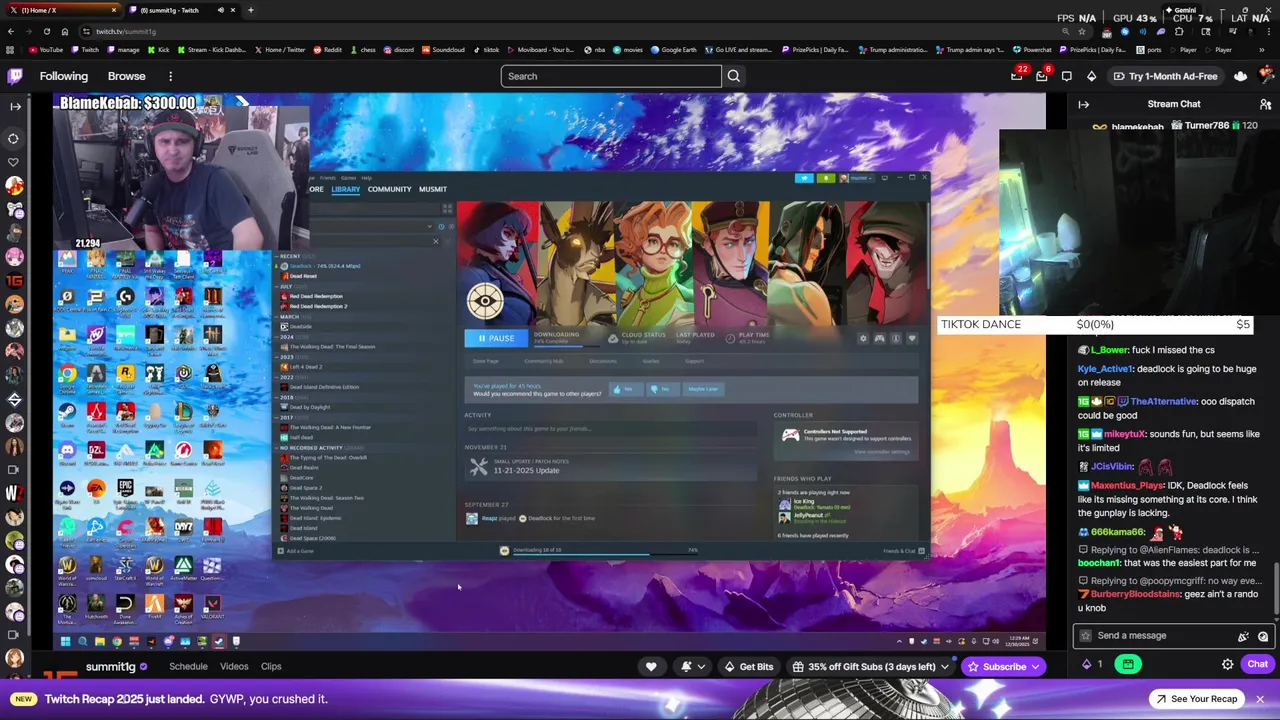The width and height of the screenshot is (1280, 720).
Task: Favorite the game with heart icon in Steam
Action: pyautogui.click(x=911, y=339)
